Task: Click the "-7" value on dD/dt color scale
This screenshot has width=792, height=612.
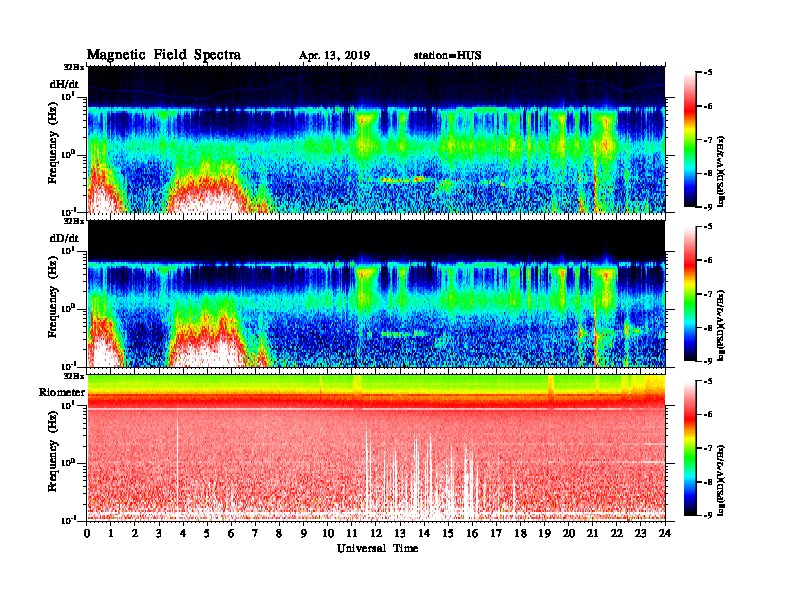Action: (x=707, y=294)
